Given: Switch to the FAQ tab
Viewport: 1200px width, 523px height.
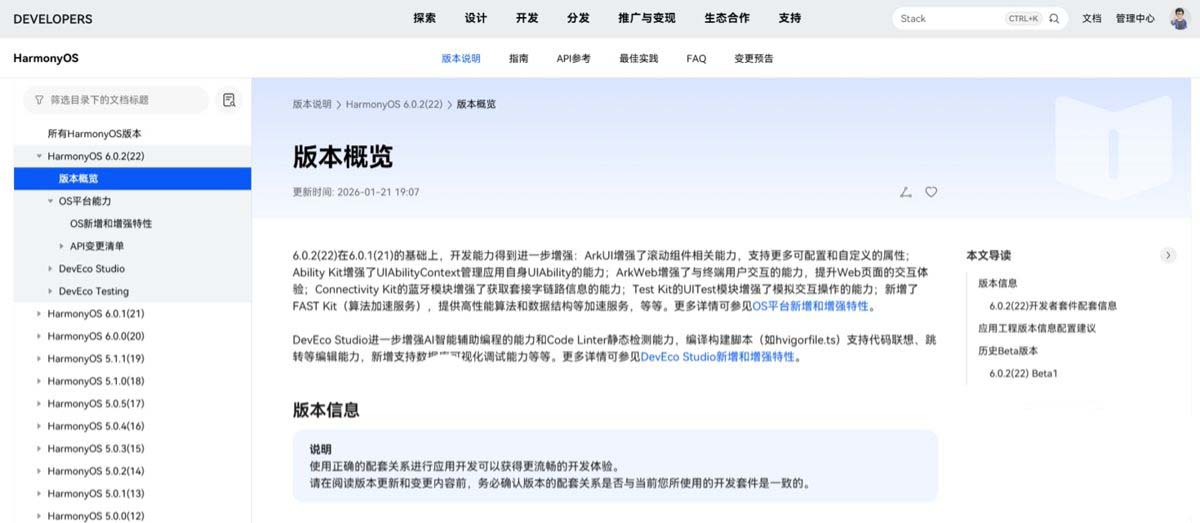Looking at the screenshot, I should [x=696, y=58].
